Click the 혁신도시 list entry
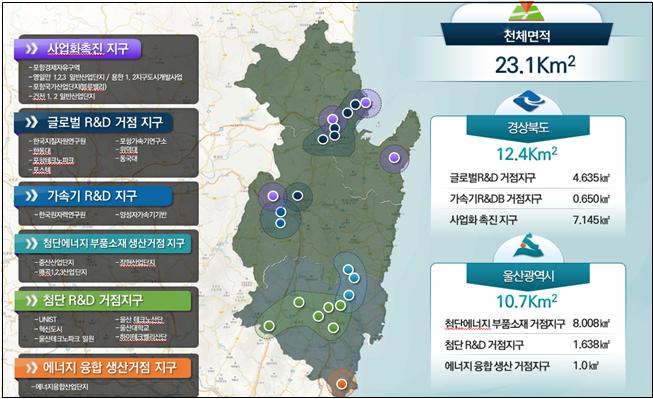The height and width of the screenshot is (399, 653). click(x=50, y=329)
